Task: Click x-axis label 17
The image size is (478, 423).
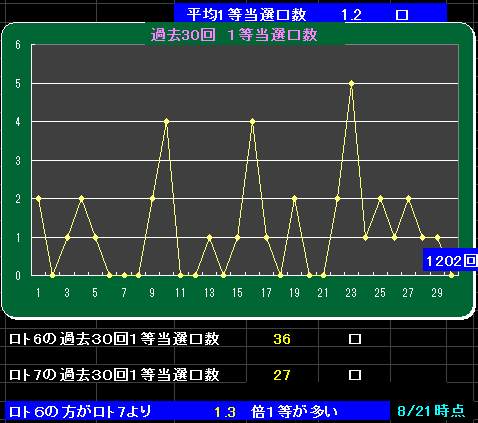Action: pos(266,293)
